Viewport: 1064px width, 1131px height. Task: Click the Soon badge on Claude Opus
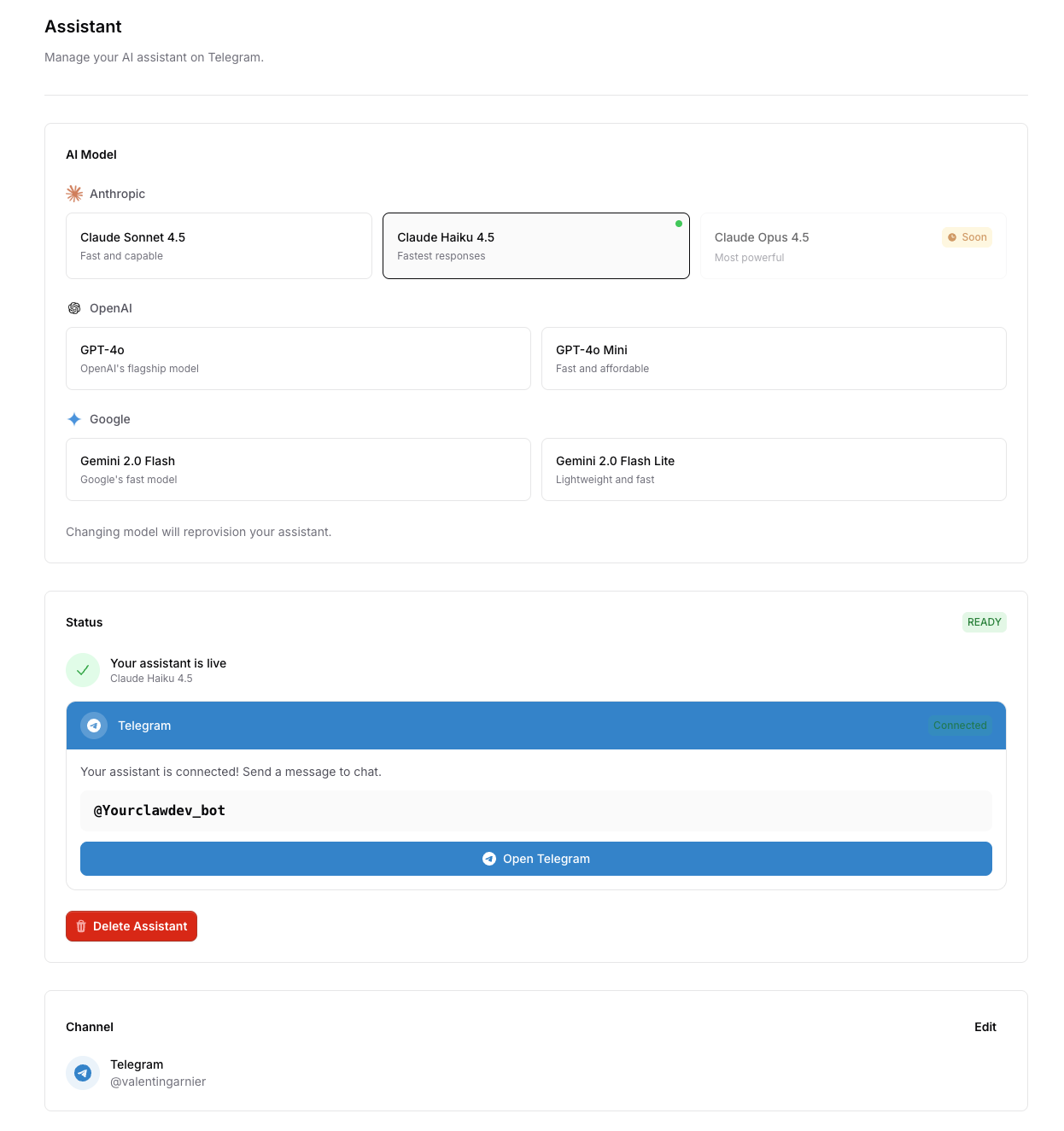tap(967, 237)
